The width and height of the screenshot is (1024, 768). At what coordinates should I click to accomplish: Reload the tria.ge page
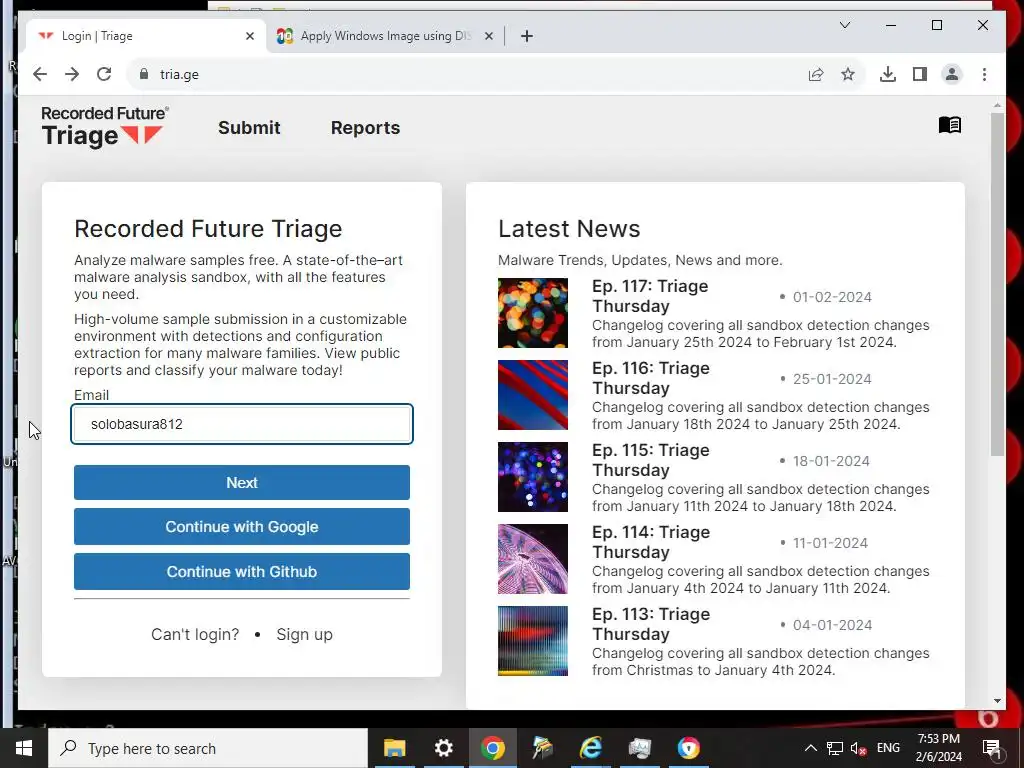(x=104, y=74)
